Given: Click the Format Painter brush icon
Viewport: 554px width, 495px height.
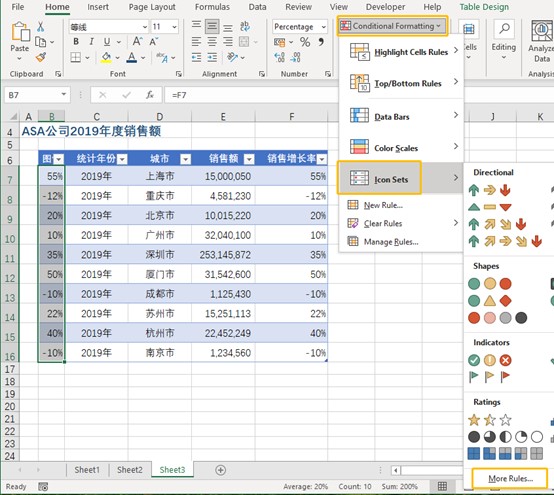Looking at the screenshot, I should coord(41,57).
